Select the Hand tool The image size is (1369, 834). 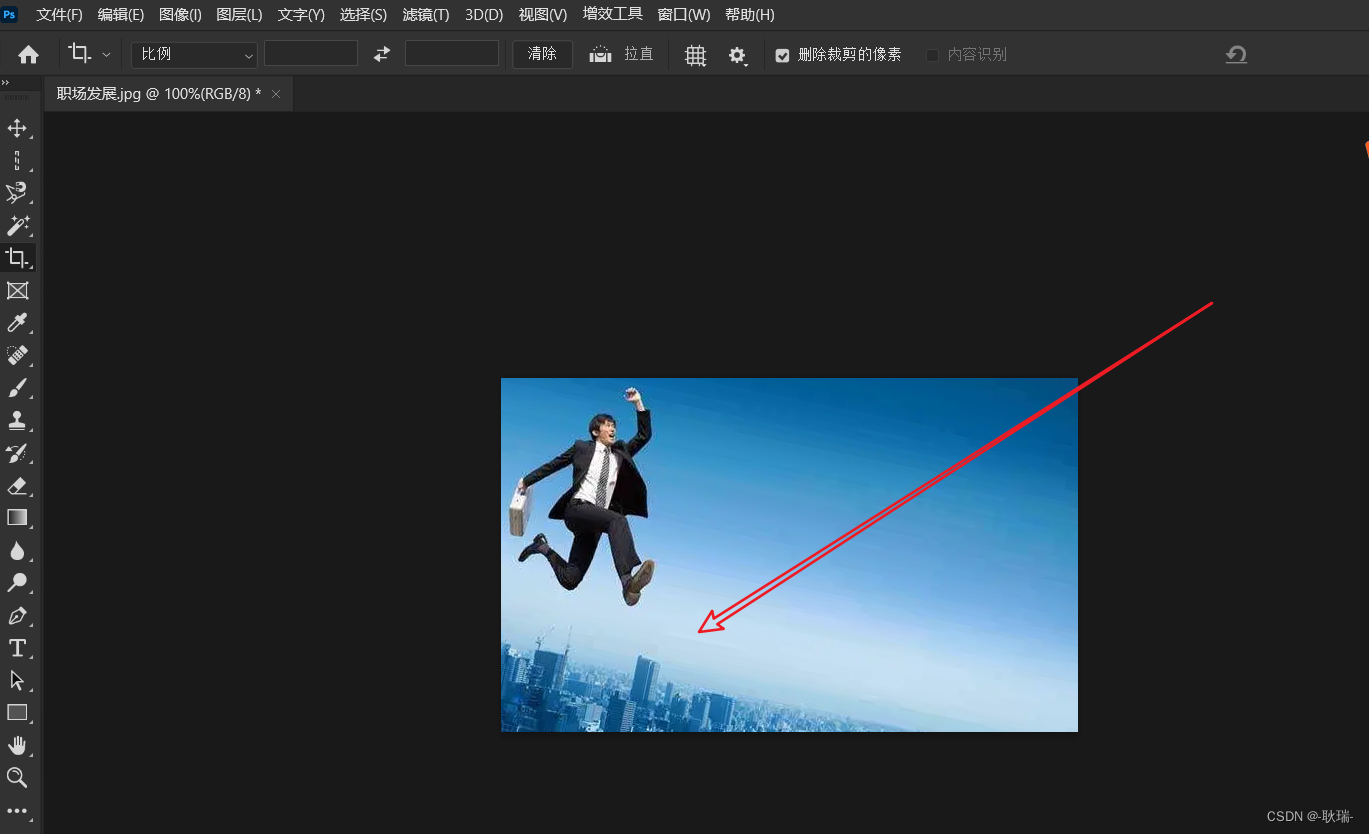coord(17,746)
